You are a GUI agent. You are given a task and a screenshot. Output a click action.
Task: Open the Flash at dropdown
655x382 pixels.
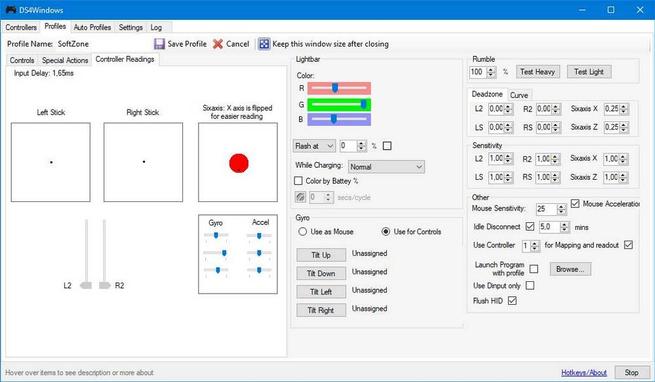pos(314,146)
